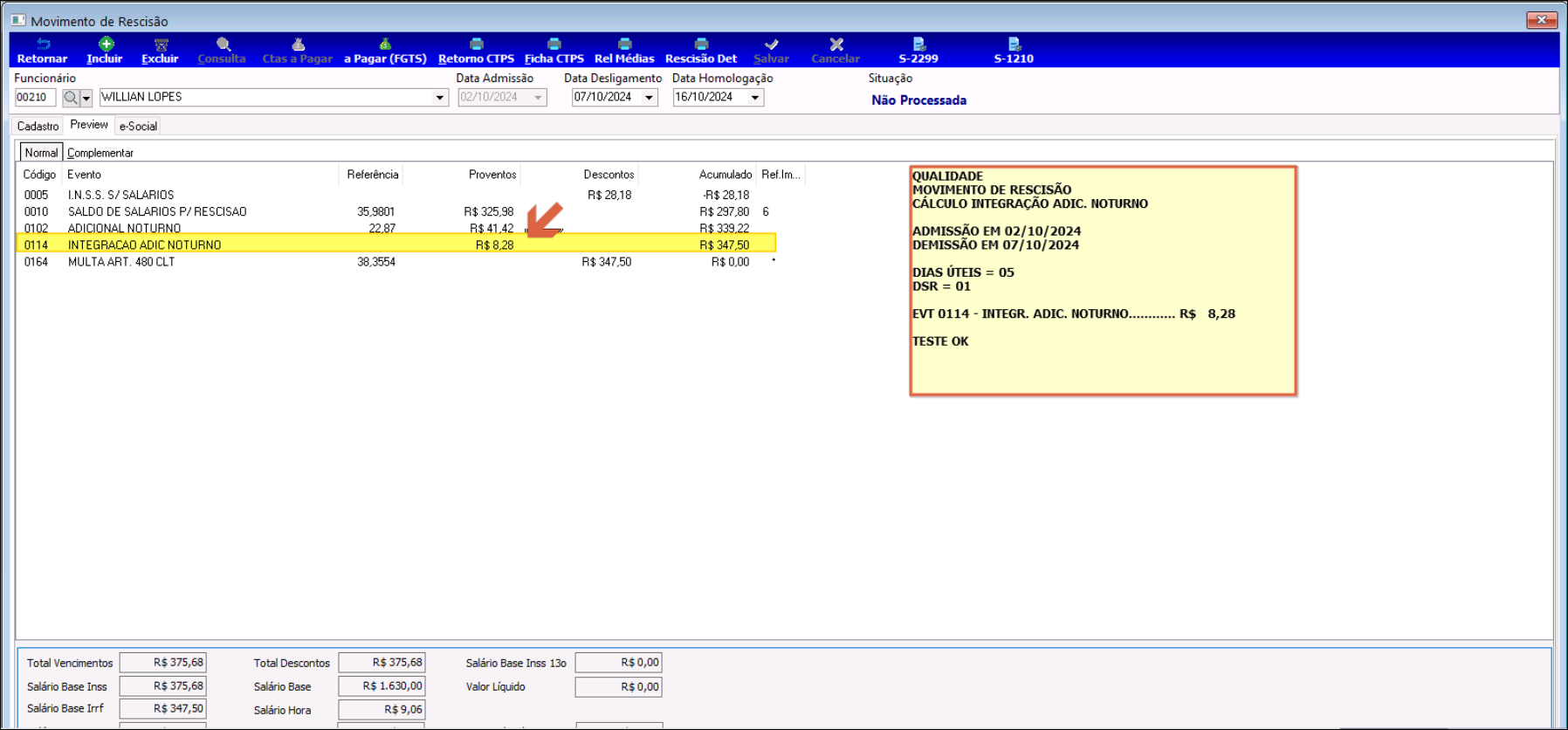
Task: Click the Ref.Im... column header
Action: [x=781, y=175]
